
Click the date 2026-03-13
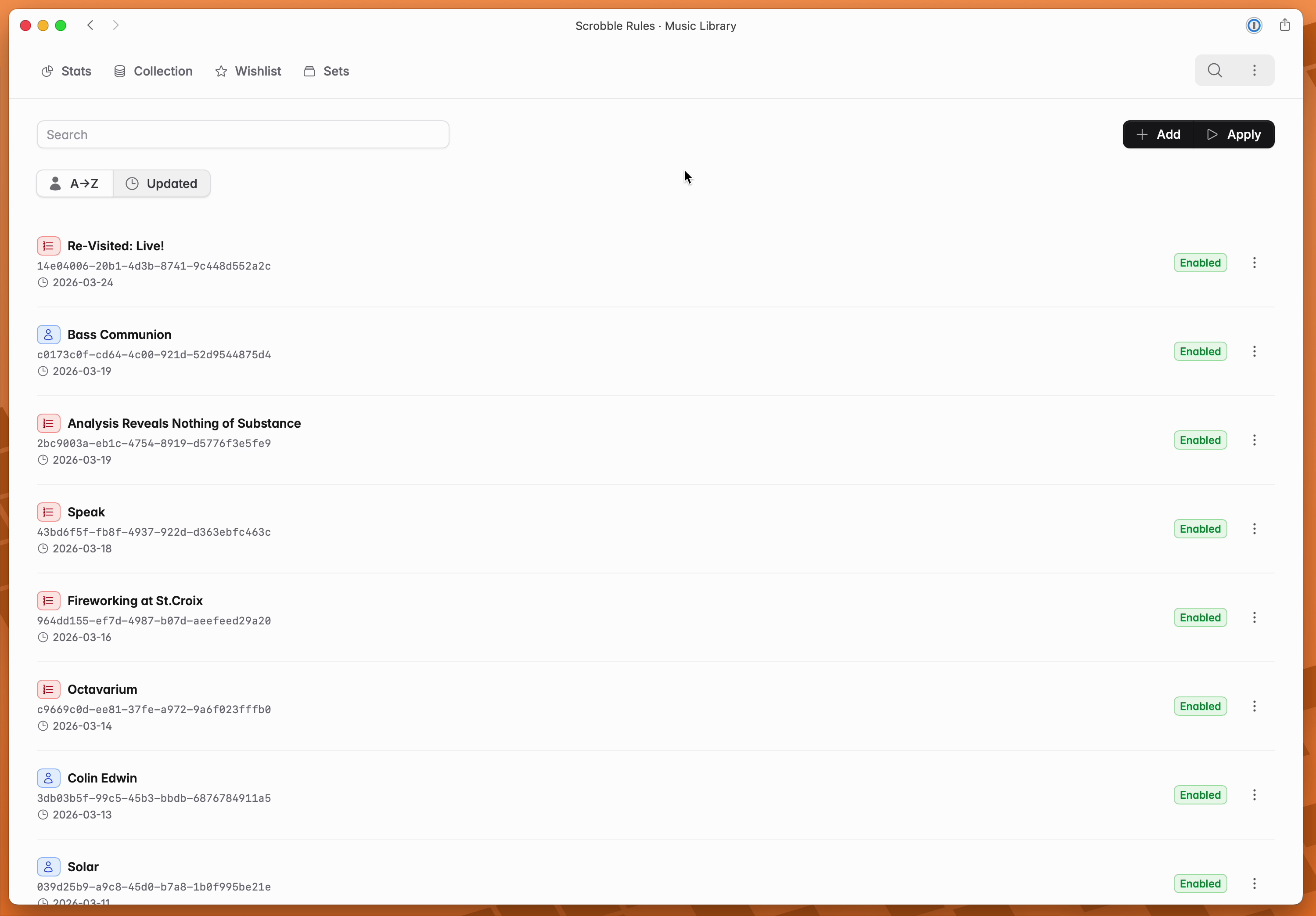(x=82, y=815)
